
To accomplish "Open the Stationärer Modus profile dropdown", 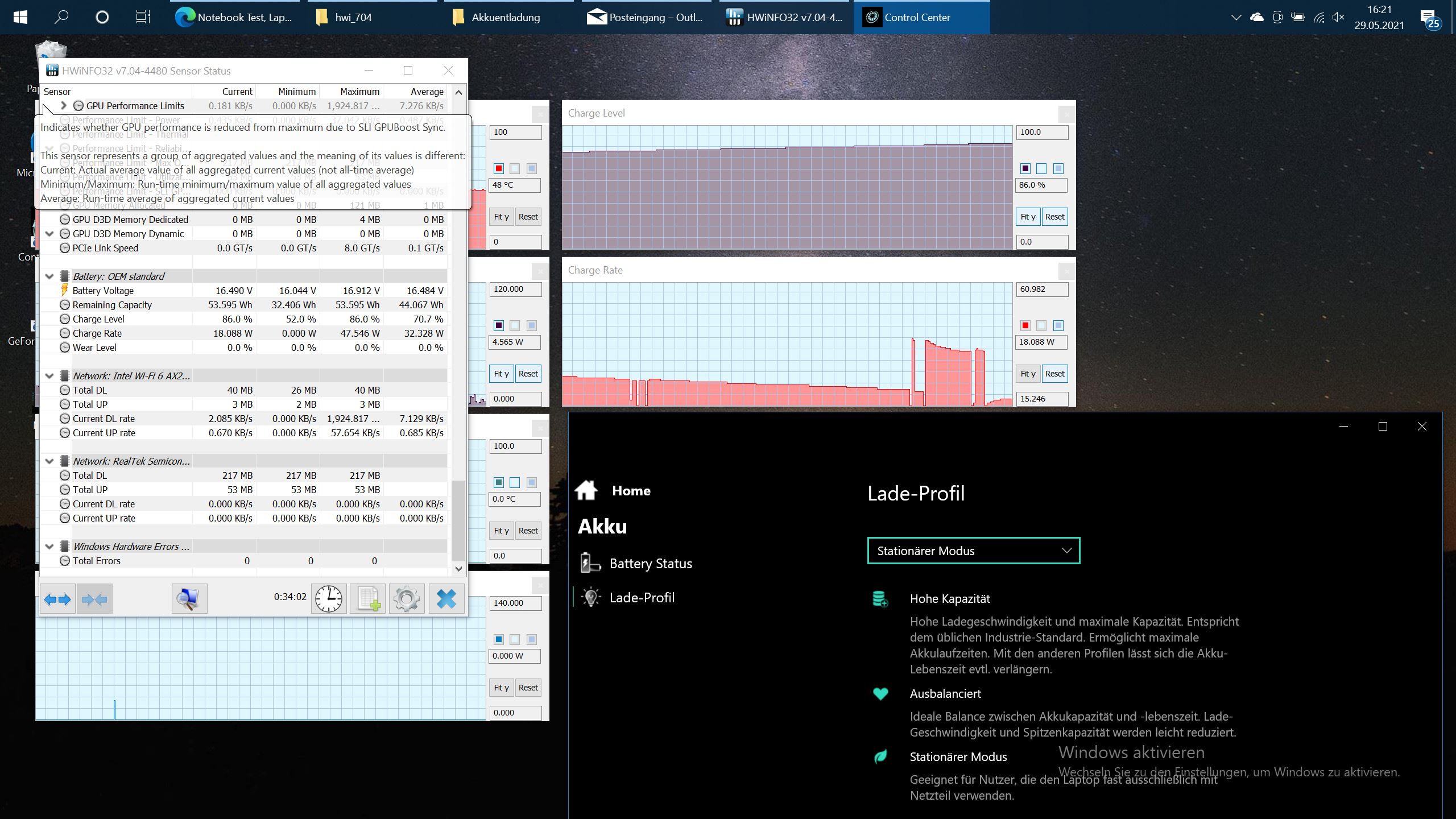I will [973, 551].
